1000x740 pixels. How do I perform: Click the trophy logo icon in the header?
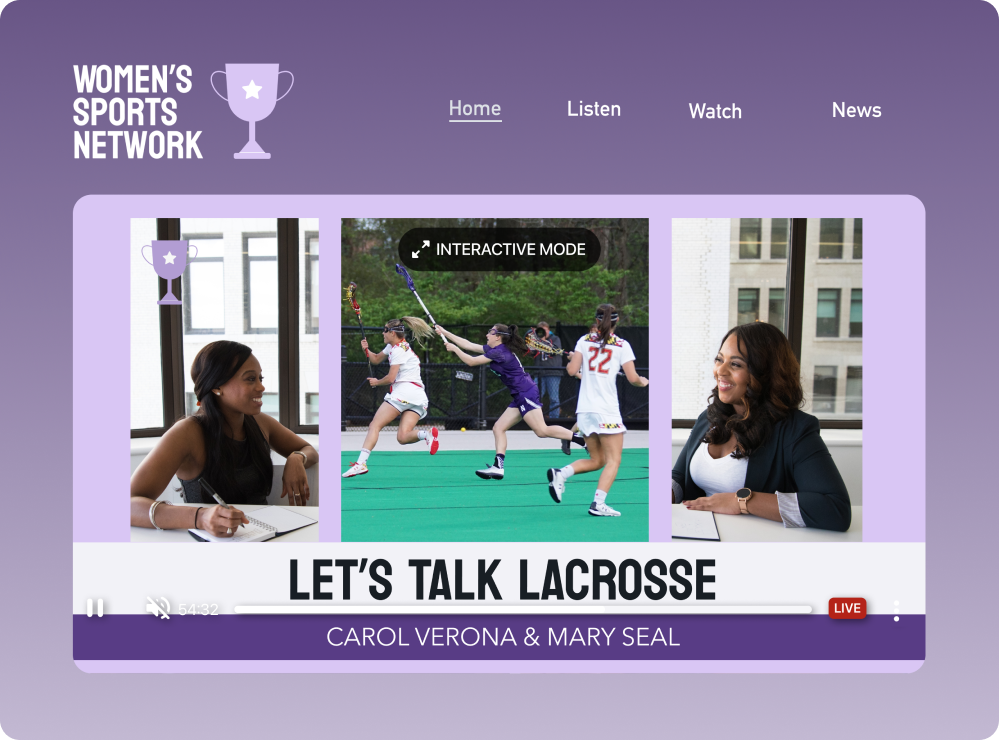click(x=252, y=109)
